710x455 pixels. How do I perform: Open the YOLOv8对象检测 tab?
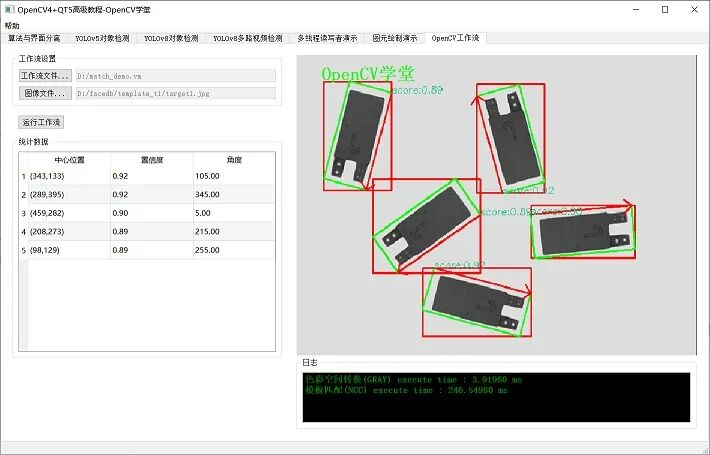pyautogui.click(x=171, y=38)
